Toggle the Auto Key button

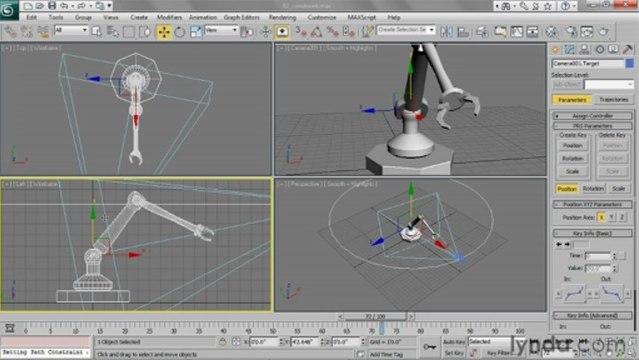(x=454, y=342)
